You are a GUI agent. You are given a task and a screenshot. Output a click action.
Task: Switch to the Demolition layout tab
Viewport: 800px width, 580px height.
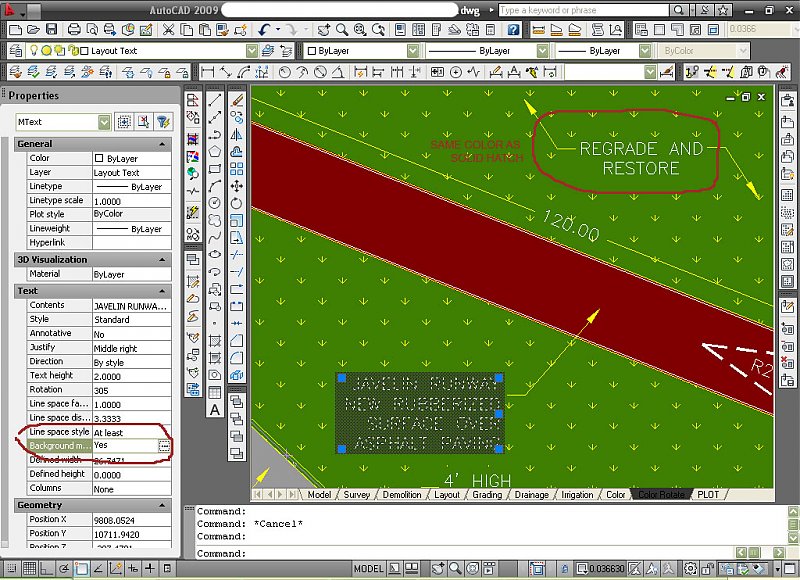(402, 494)
